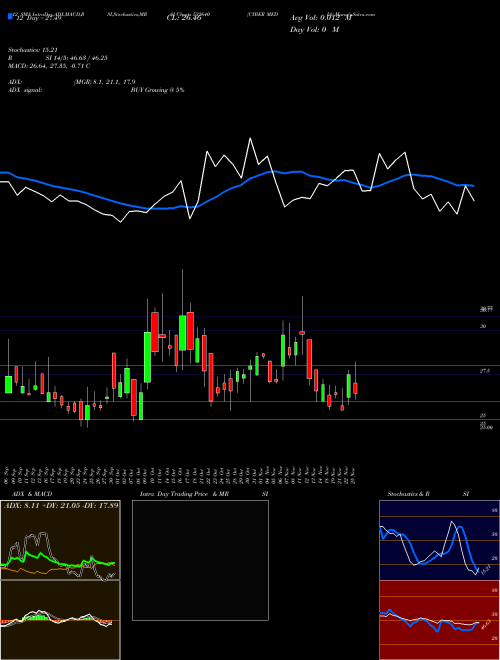Click the '(MGR) 8.1, 21.1, 17.9' ADX values
Screen dimensions: 500x660
pos(104,82)
